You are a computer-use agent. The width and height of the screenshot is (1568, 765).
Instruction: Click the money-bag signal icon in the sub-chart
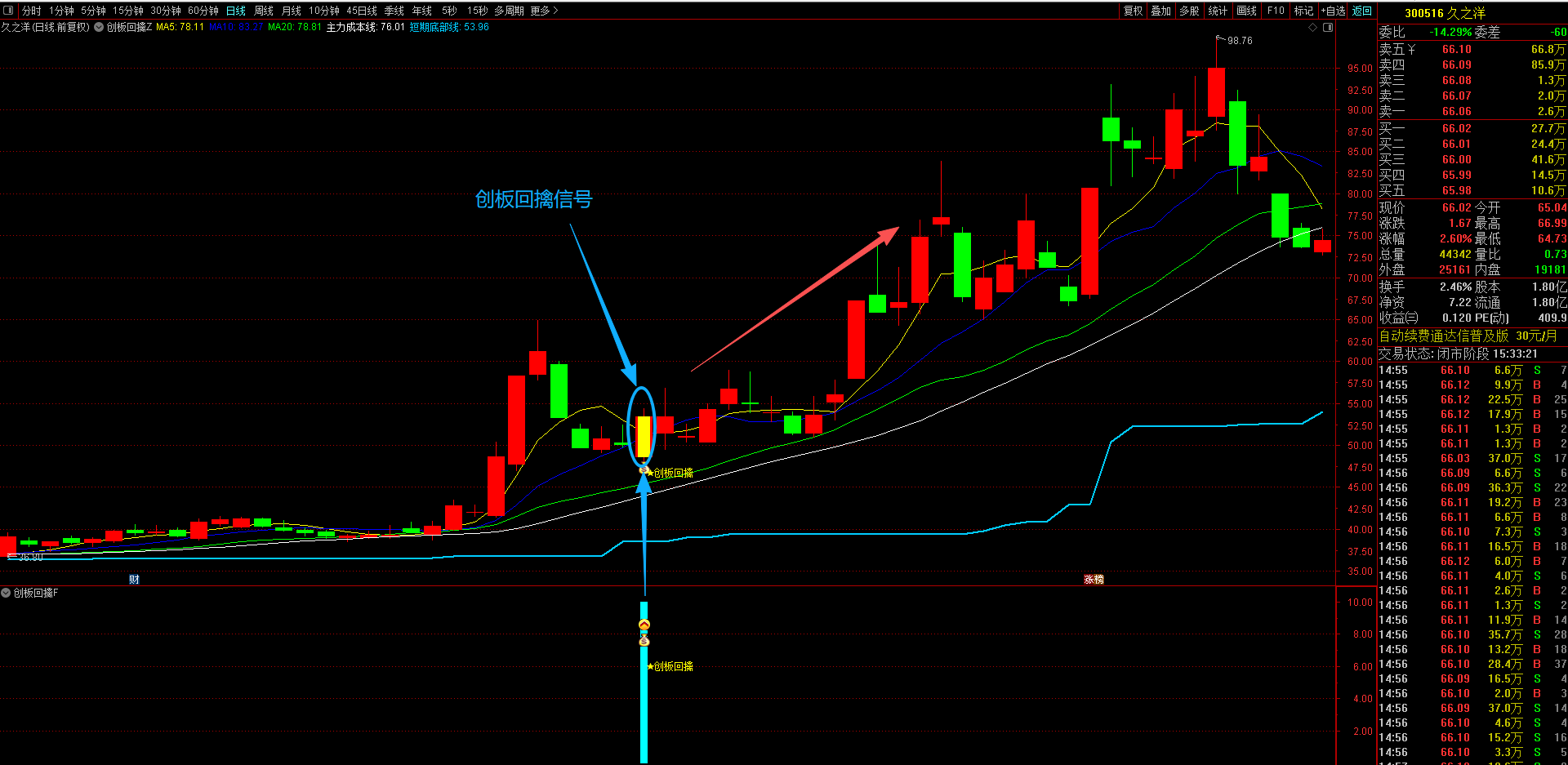(644, 641)
